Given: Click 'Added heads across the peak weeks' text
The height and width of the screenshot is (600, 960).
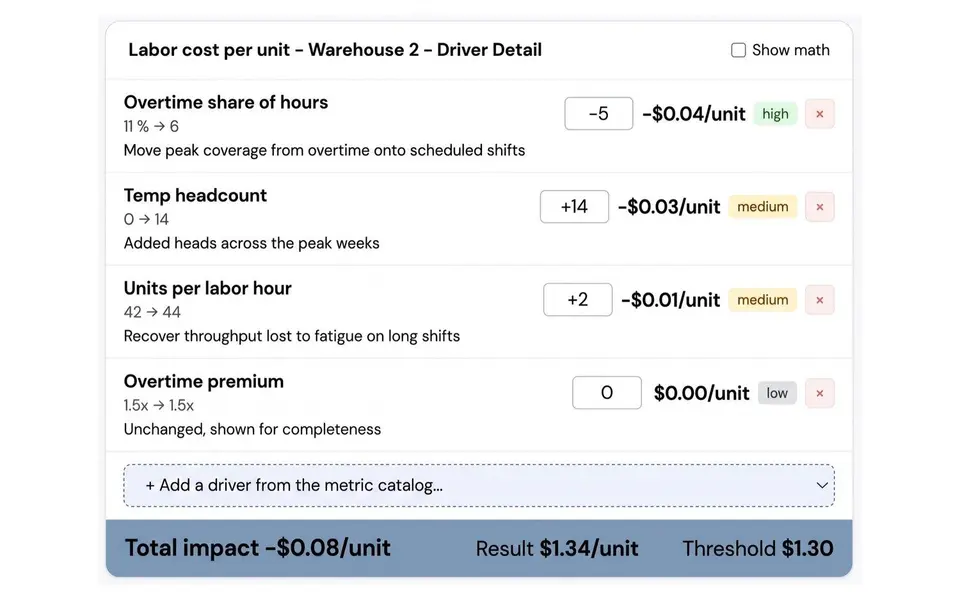Looking at the screenshot, I should click(x=252, y=244).
